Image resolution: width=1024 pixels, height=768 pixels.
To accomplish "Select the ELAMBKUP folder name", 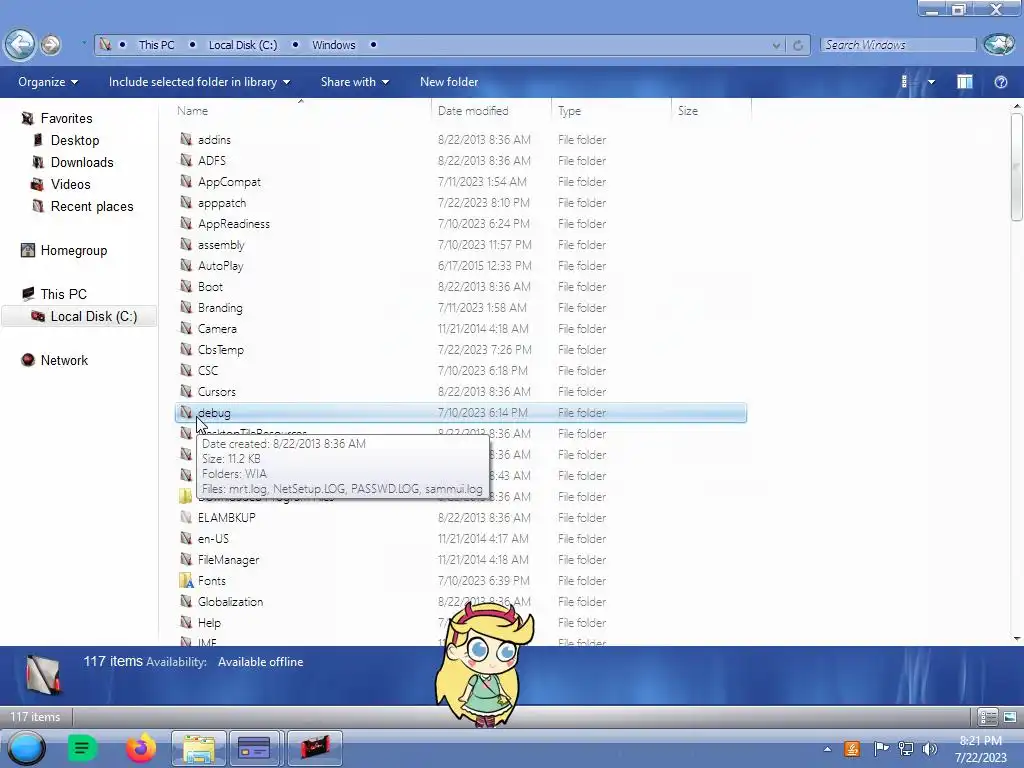I will 227,517.
